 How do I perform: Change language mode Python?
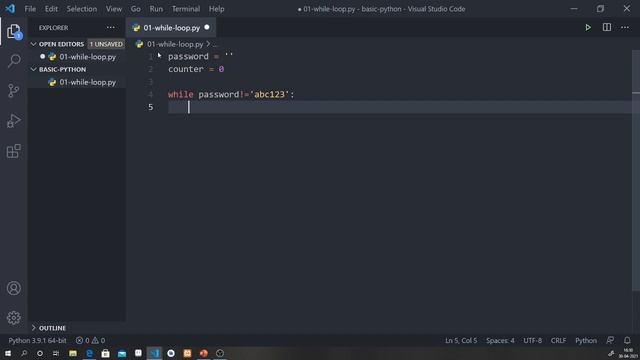click(x=586, y=340)
